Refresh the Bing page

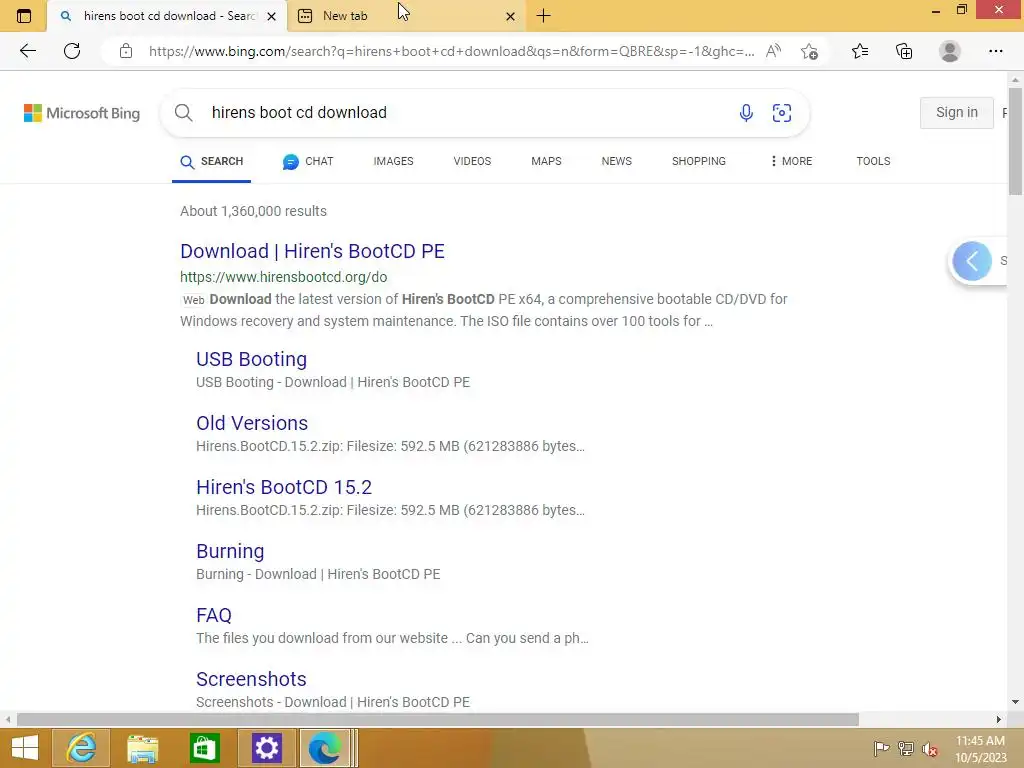tap(72, 51)
